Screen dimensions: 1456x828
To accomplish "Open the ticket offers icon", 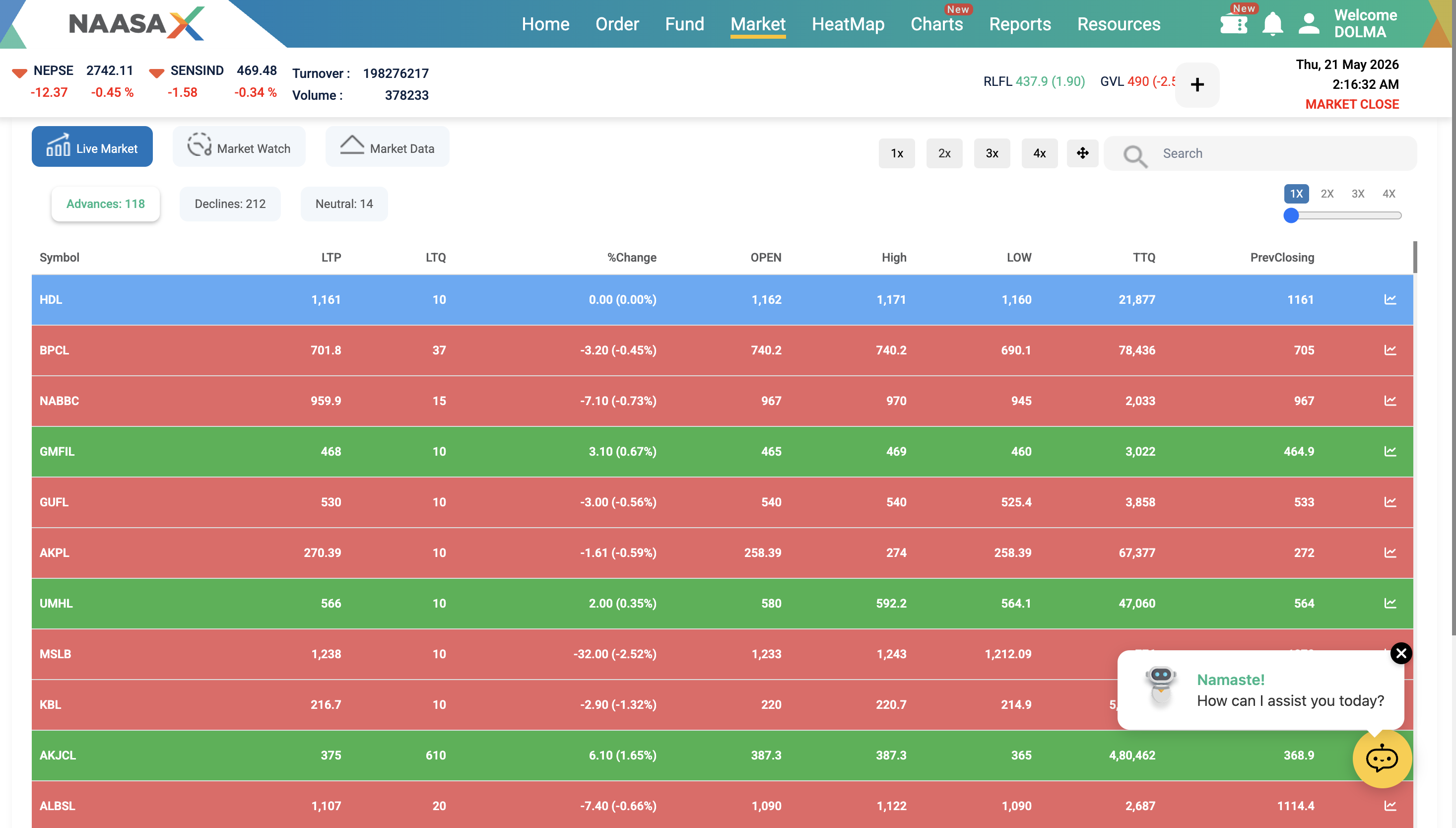I will point(1233,24).
